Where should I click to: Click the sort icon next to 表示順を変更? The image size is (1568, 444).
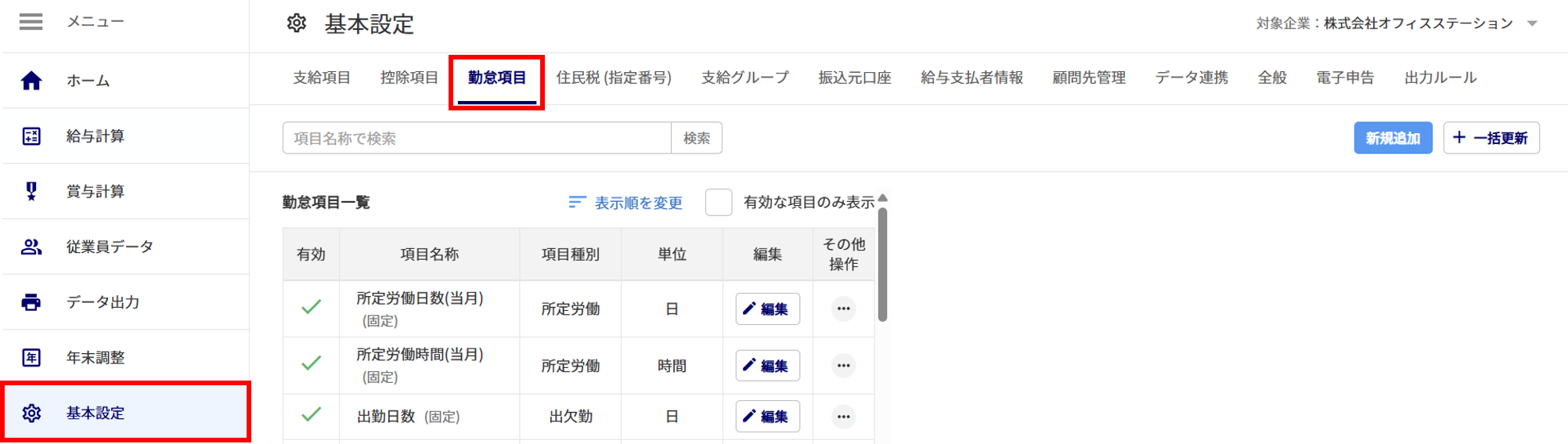(x=577, y=203)
